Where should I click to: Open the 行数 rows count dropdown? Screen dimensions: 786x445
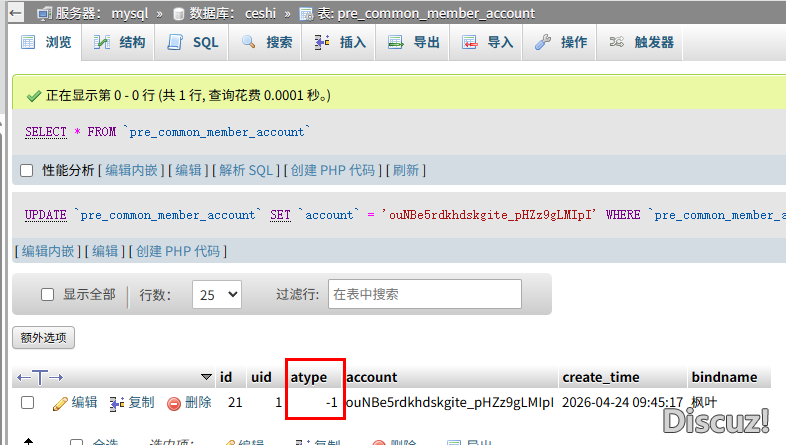coord(219,295)
